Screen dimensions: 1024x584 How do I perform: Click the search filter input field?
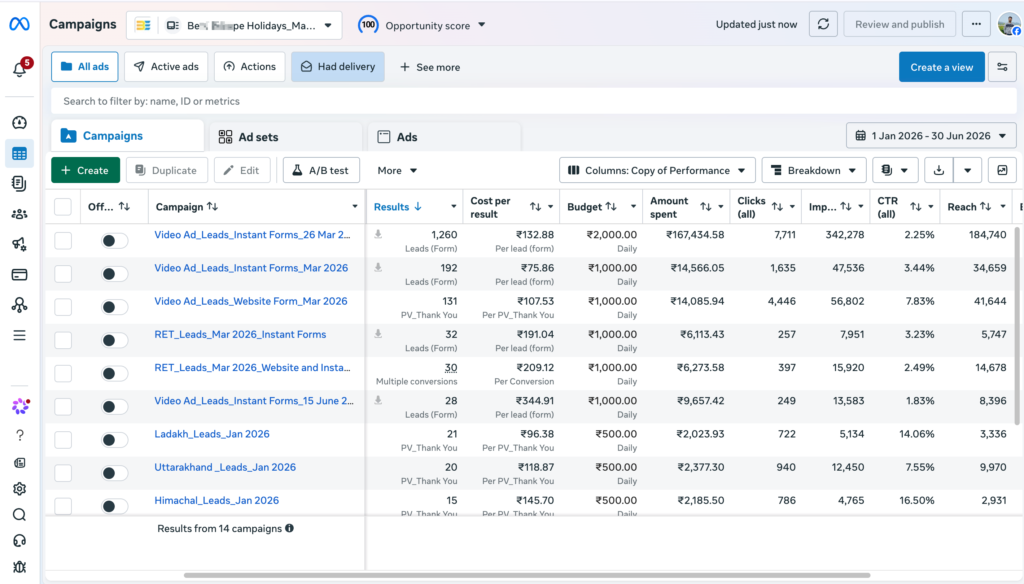coord(534,101)
